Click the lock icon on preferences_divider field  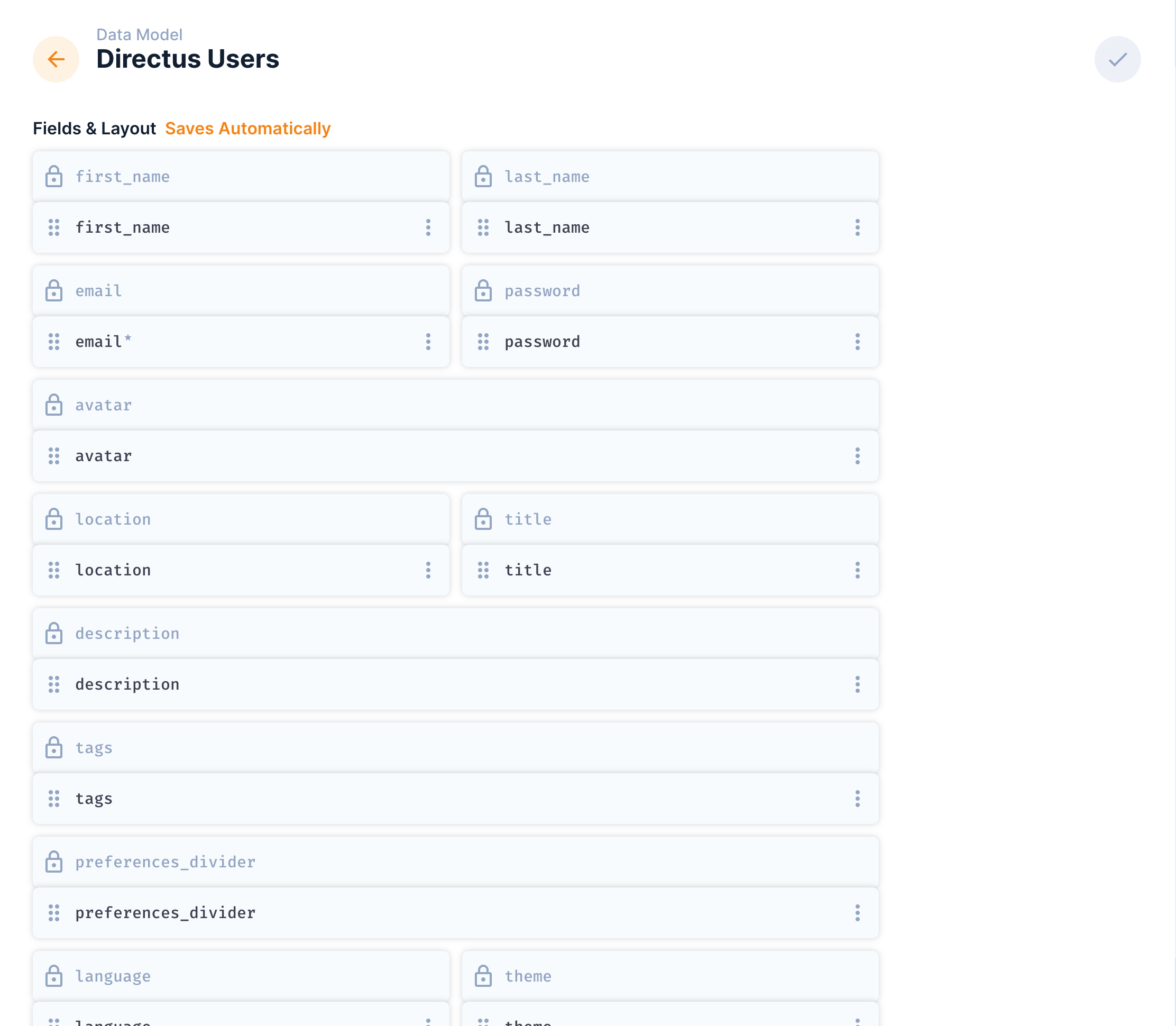[x=54, y=862]
